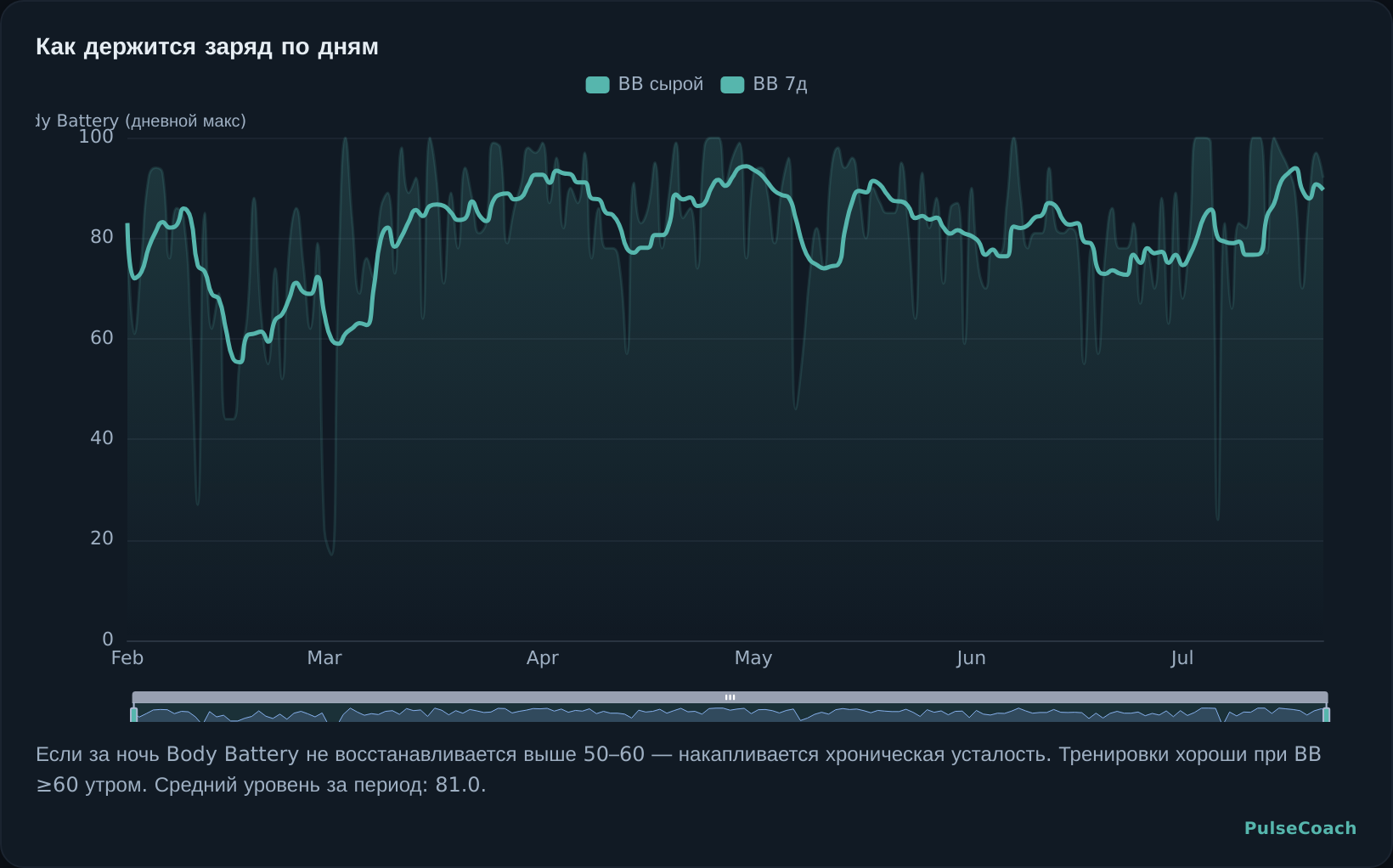Click the y-axis title "Body Battery (дневной макс)"

click(x=141, y=121)
